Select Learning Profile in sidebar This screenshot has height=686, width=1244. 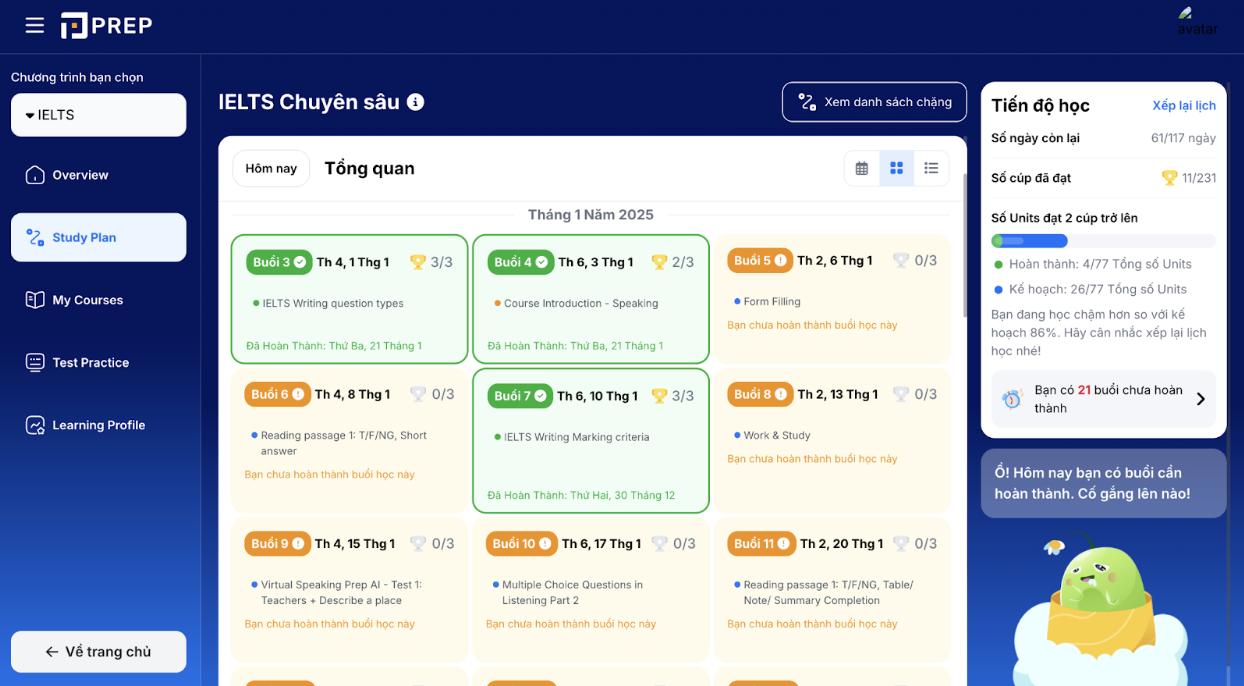tap(98, 425)
